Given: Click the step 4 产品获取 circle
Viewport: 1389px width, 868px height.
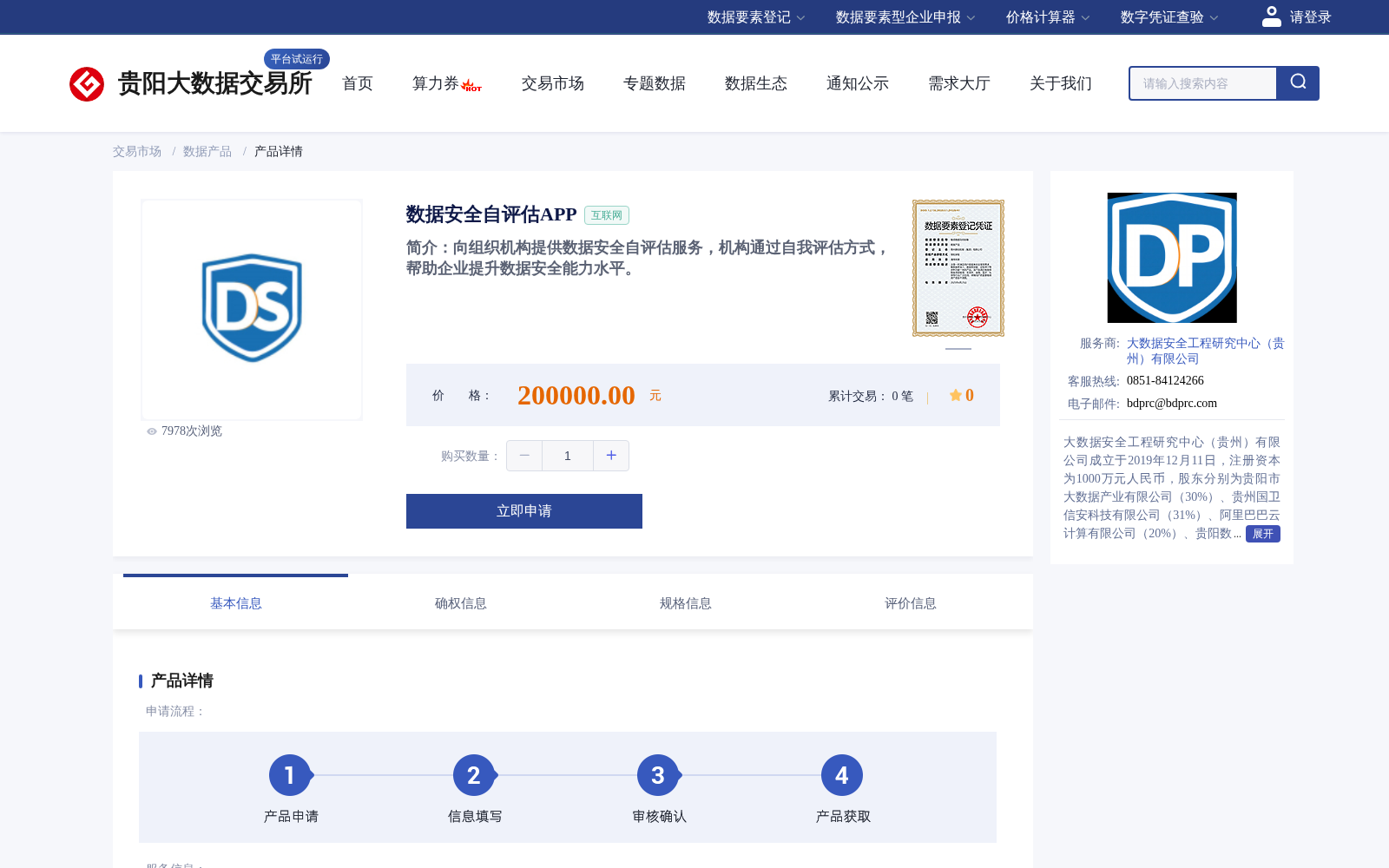Looking at the screenshot, I should (x=842, y=775).
